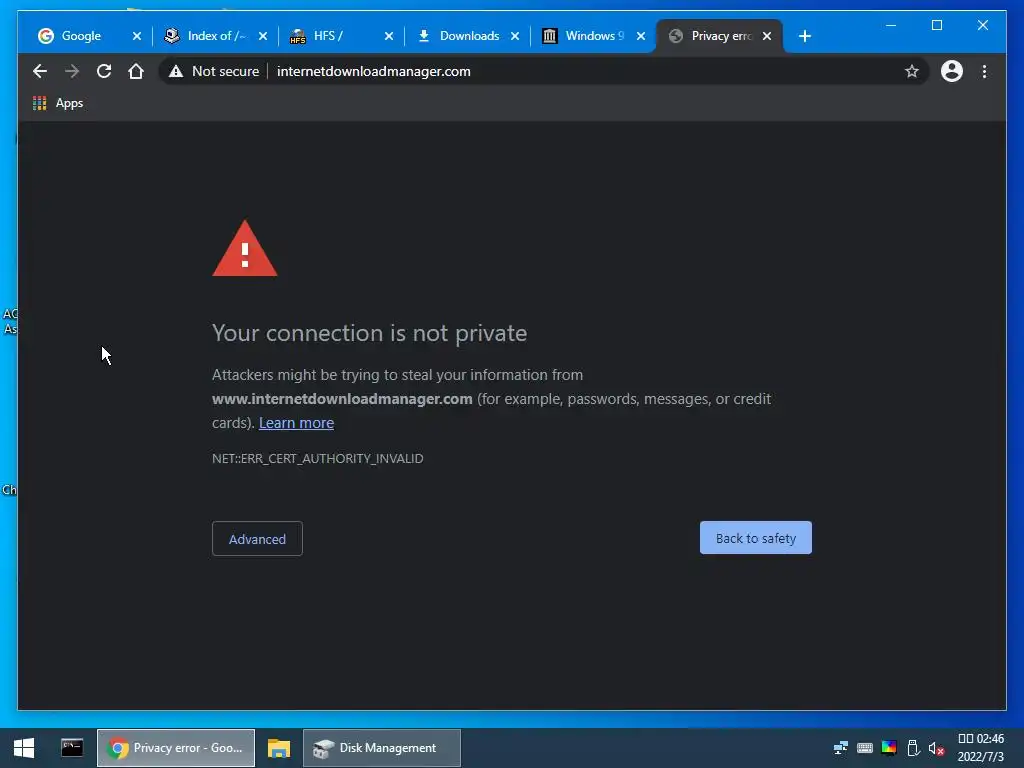Click the muted volume tray icon
This screenshot has height=768, width=1024.
(x=936, y=748)
